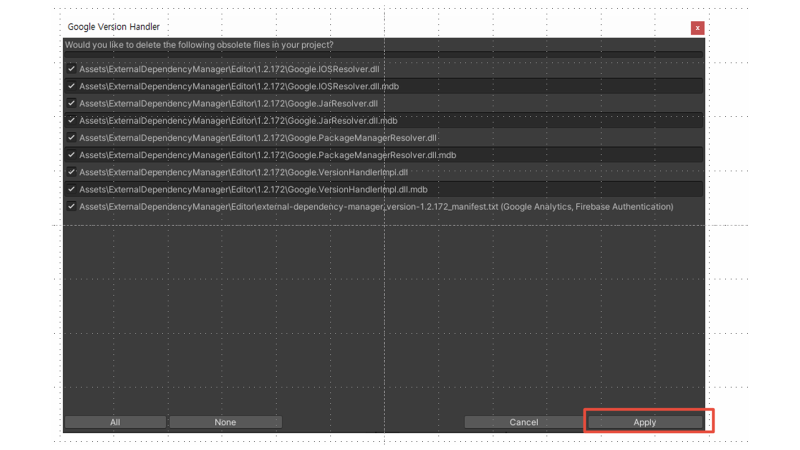The height and width of the screenshot is (450, 800).
Task: Toggle Google.VersionHandlerImpl.dll.mdb checkbox
Action: tap(71, 189)
